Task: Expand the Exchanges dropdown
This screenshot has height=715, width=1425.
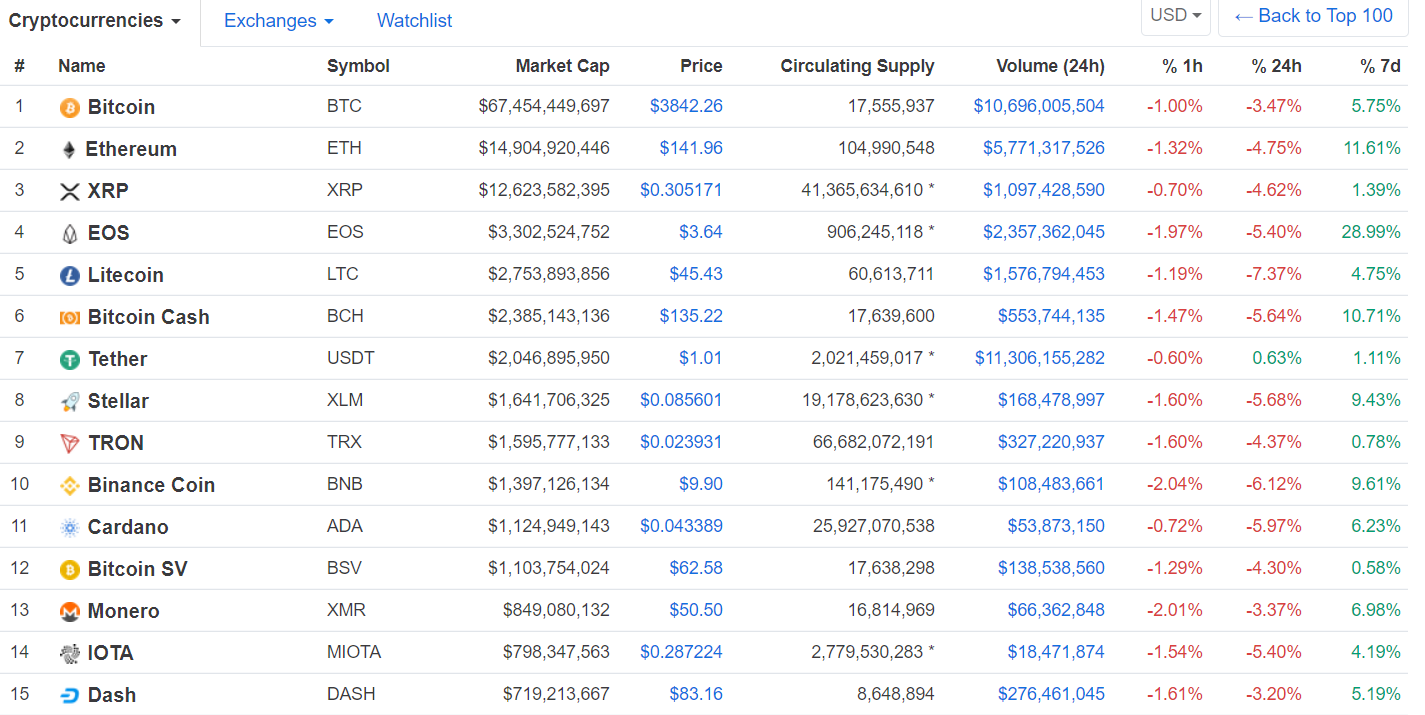Action: click(278, 21)
